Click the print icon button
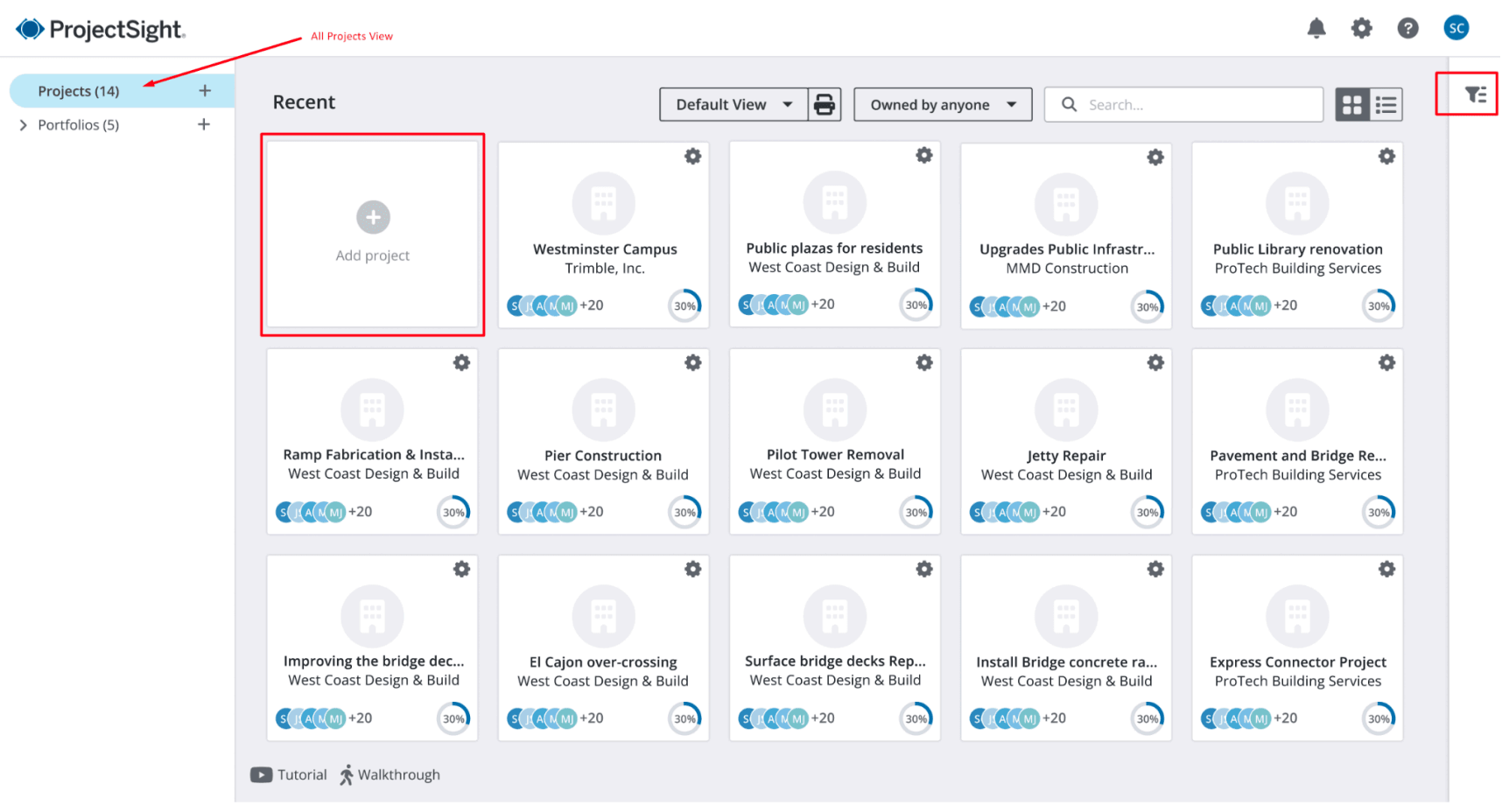1509x812 pixels. 824,105
